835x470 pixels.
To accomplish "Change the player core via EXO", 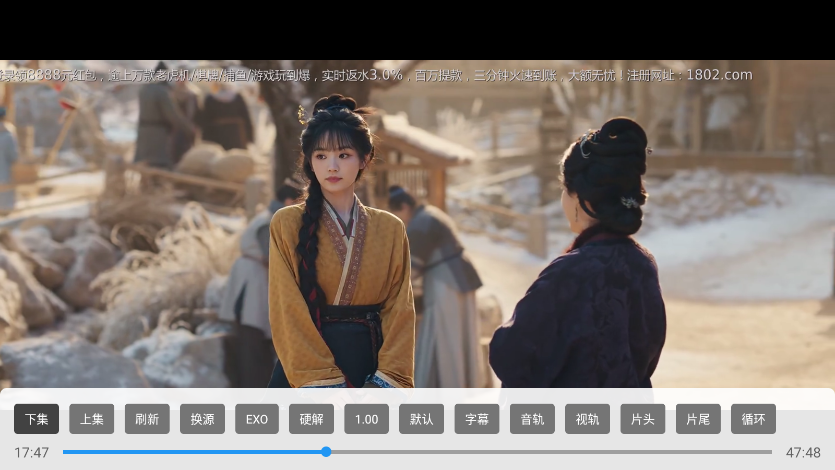I will (257, 419).
